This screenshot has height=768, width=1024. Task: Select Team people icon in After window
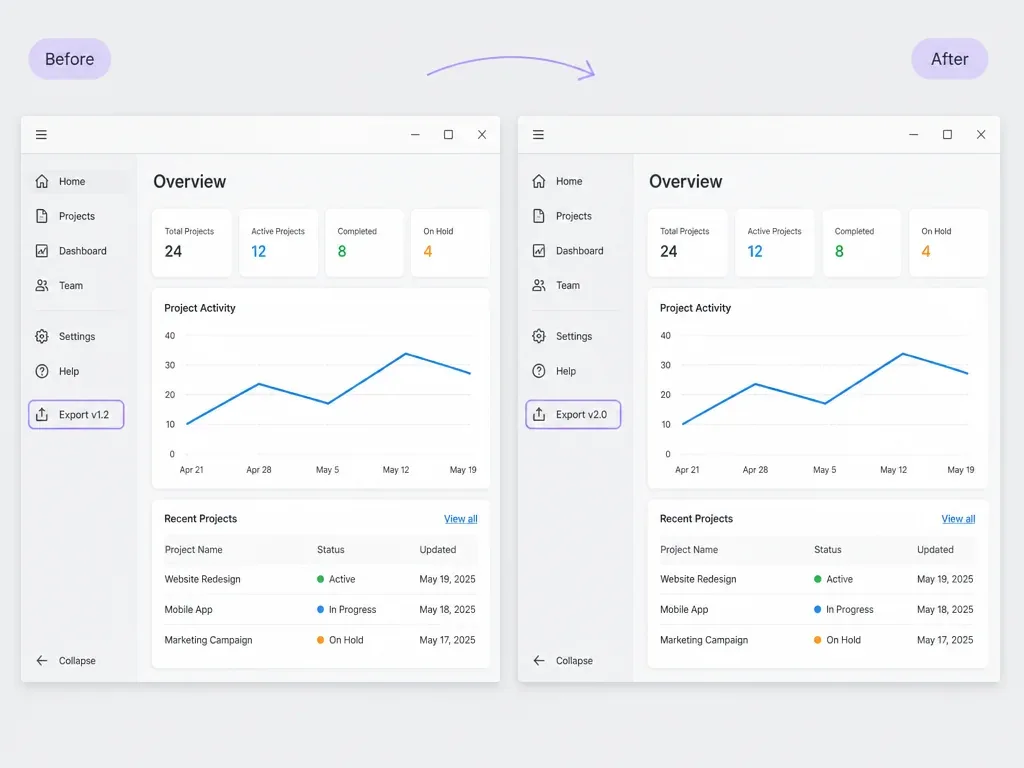coord(539,285)
